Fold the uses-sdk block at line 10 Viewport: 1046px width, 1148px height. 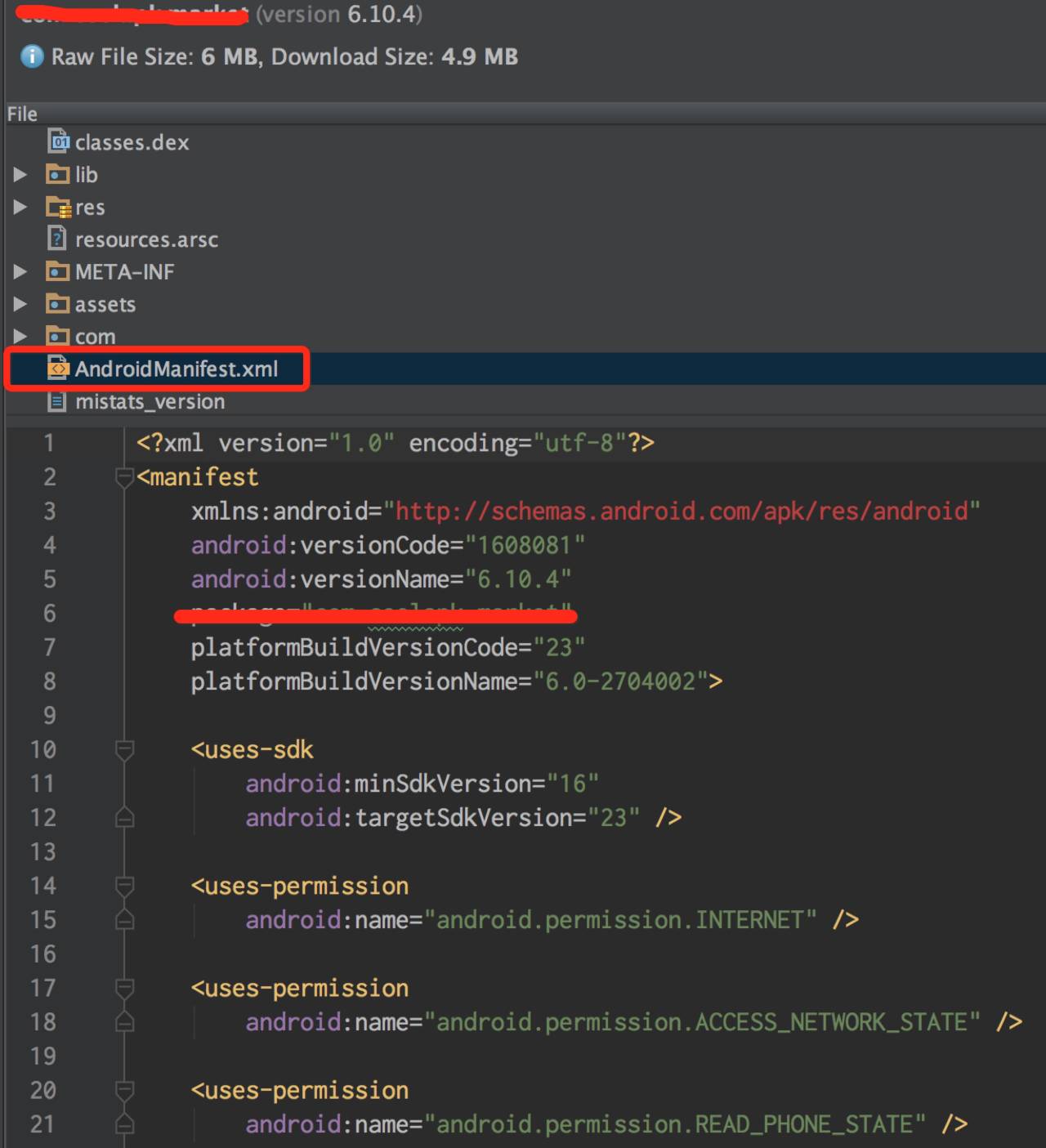click(124, 750)
